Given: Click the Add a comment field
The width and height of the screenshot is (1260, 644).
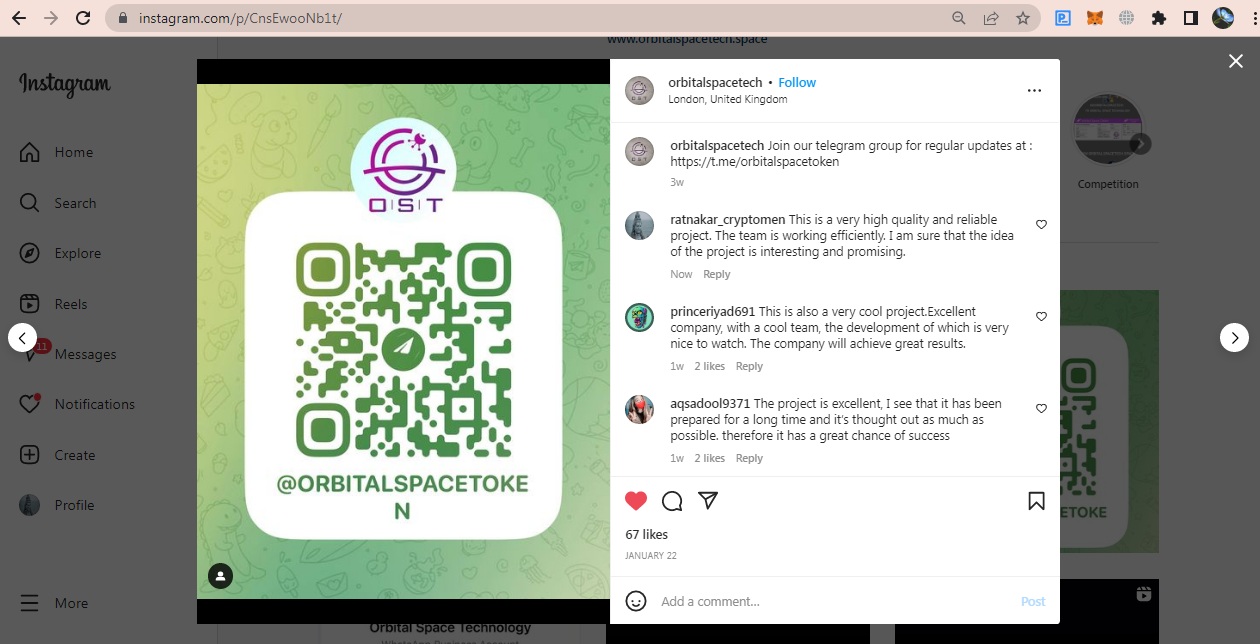Looking at the screenshot, I should click(834, 601).
